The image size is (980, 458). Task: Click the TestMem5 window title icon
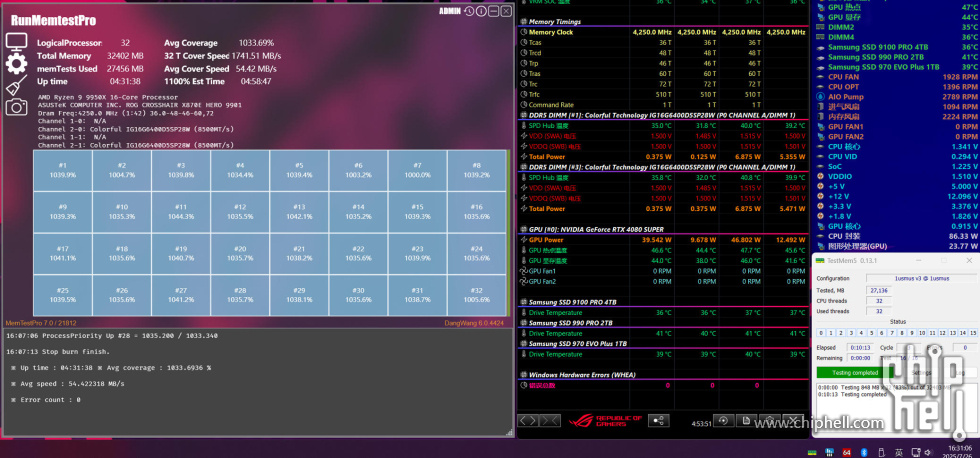tap(820, 260)
